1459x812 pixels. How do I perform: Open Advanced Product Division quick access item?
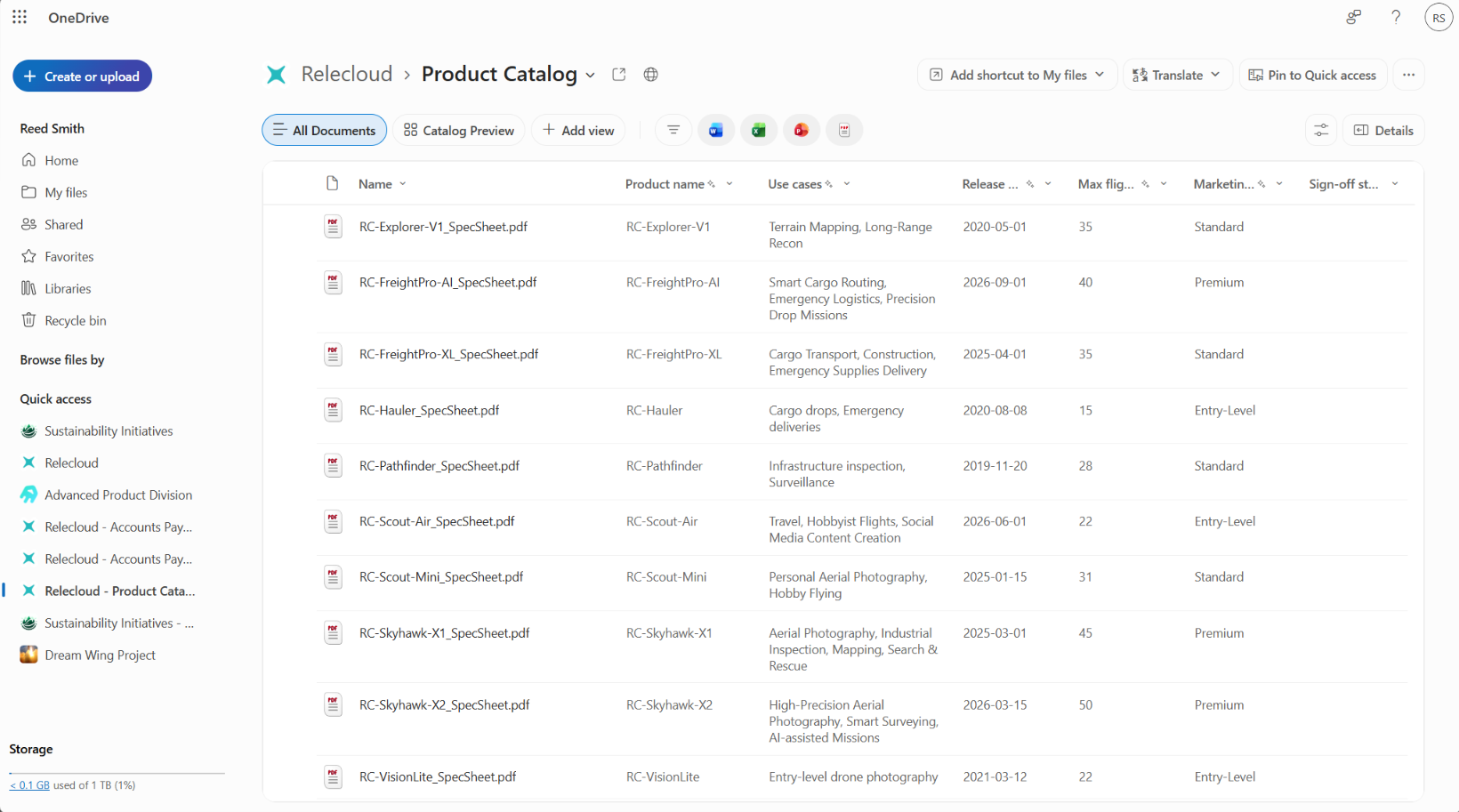pyautogui.click(x=118, y=495)
